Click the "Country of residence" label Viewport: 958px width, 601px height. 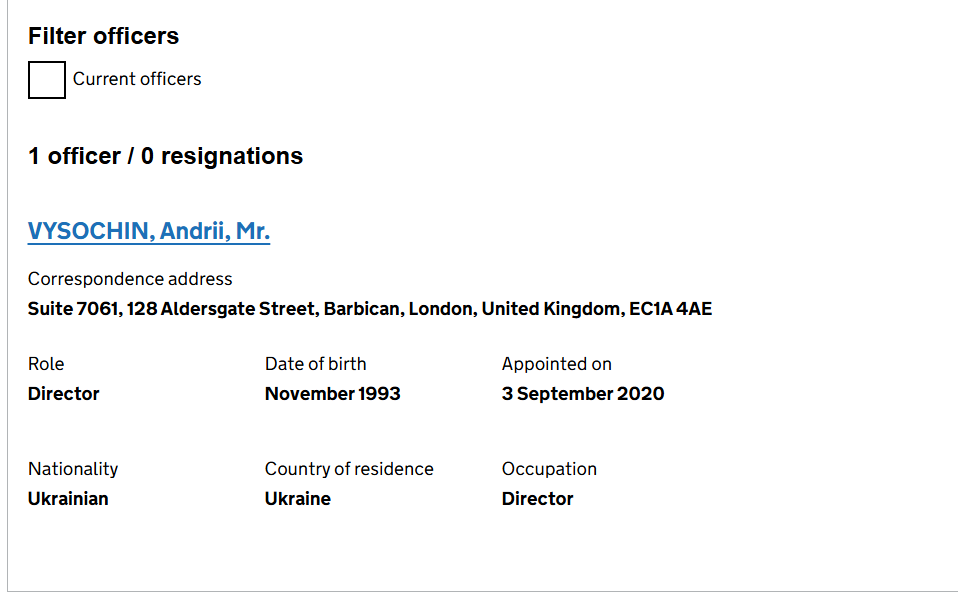(349, 469)
